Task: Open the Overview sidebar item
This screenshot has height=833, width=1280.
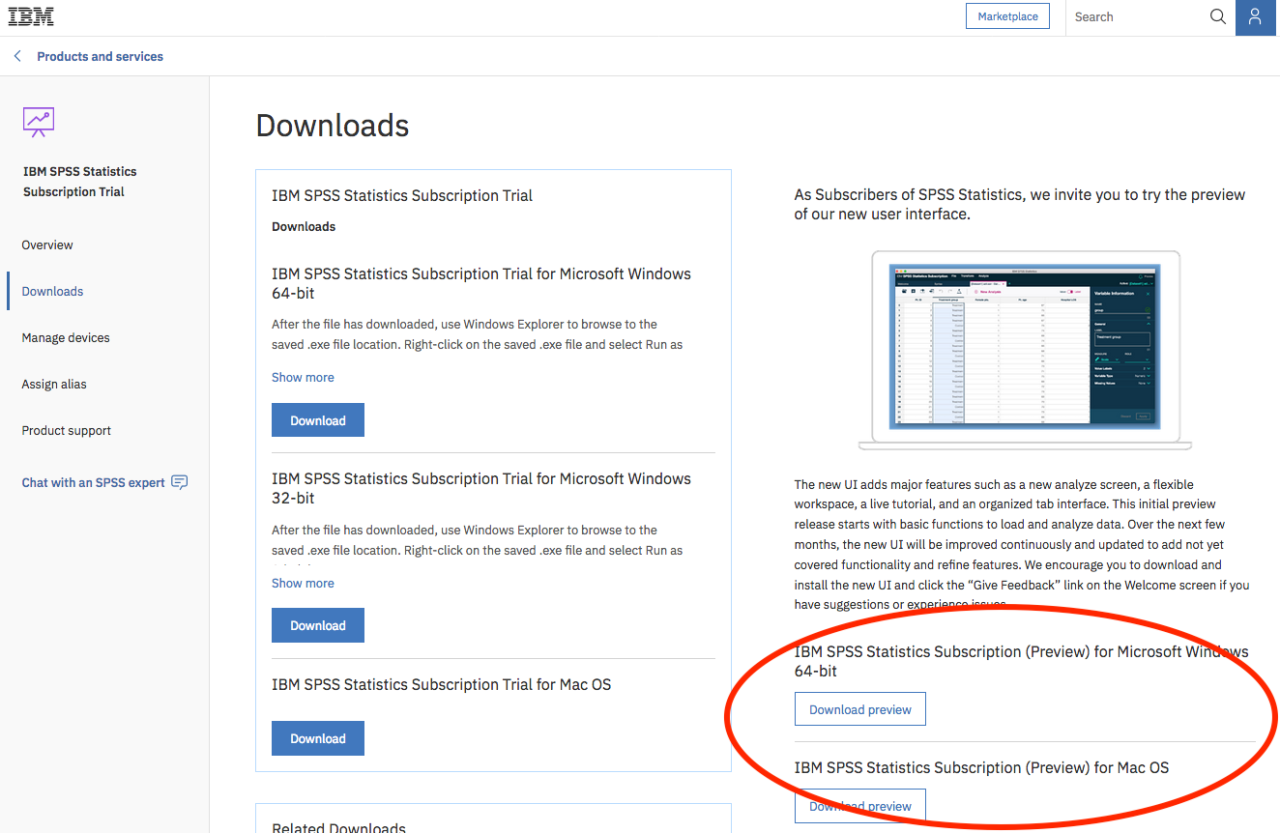Action: (x=47, y=245)
